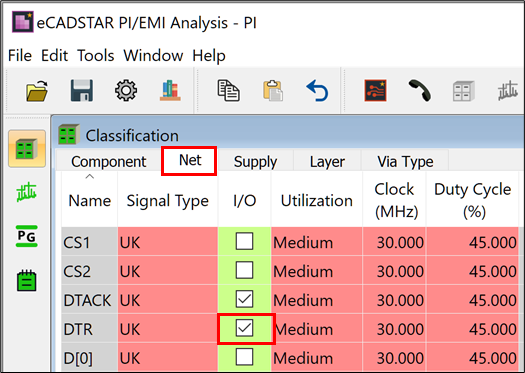The height and width of the screenshot is (373, 525).
Task: Select the CS1 net name cell
Action: [x=89, y=241]
